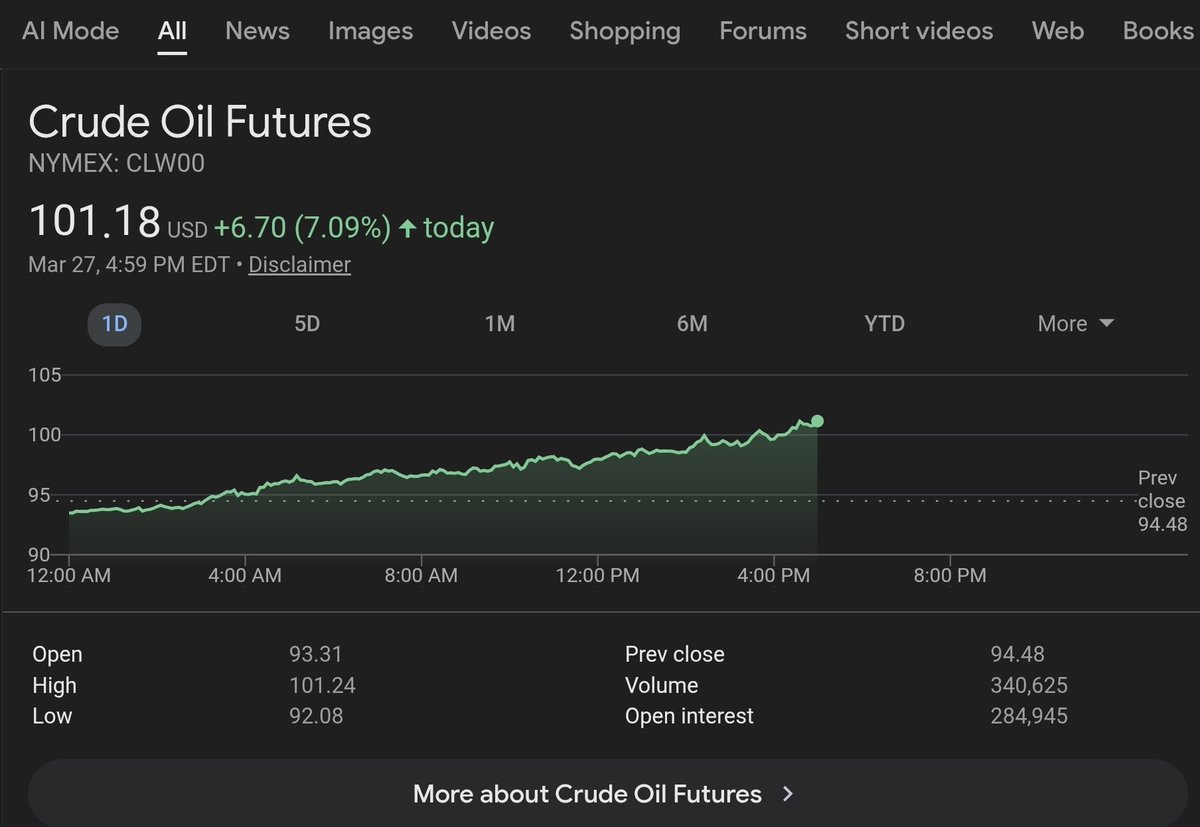Show the 6M chart range
The image size is (1200, 827).
point(692,324)
